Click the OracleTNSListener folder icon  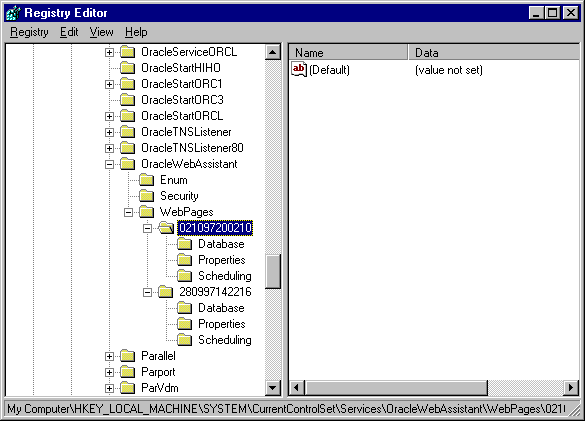click(x=128, y=132)
